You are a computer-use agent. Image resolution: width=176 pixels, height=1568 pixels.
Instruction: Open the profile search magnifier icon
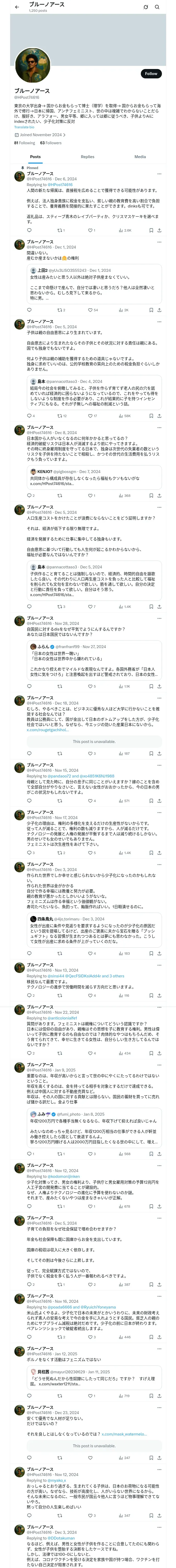click(157, 7)
